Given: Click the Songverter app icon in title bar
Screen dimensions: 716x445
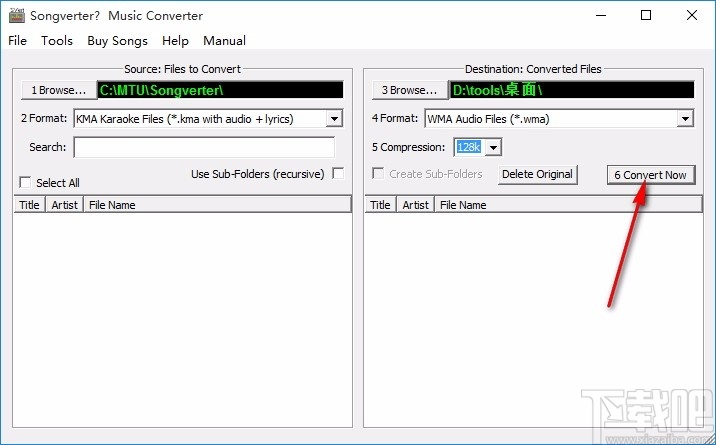Looking at the screenshot, I should pos(17,16).
